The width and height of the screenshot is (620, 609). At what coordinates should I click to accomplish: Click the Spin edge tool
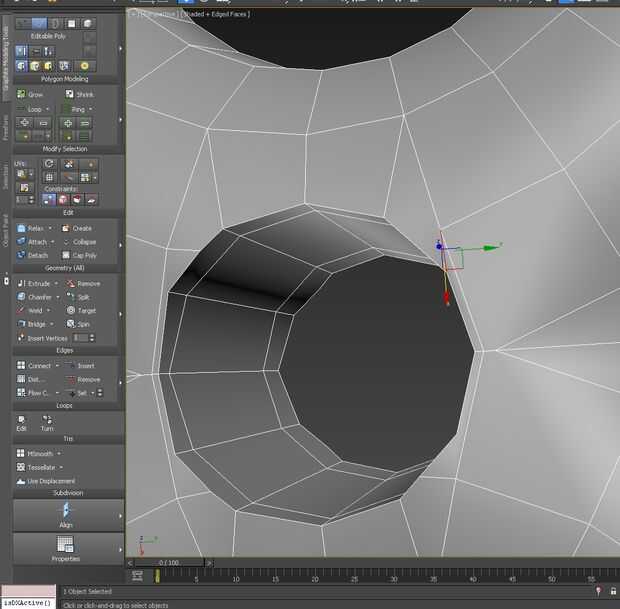pos(79,324)
